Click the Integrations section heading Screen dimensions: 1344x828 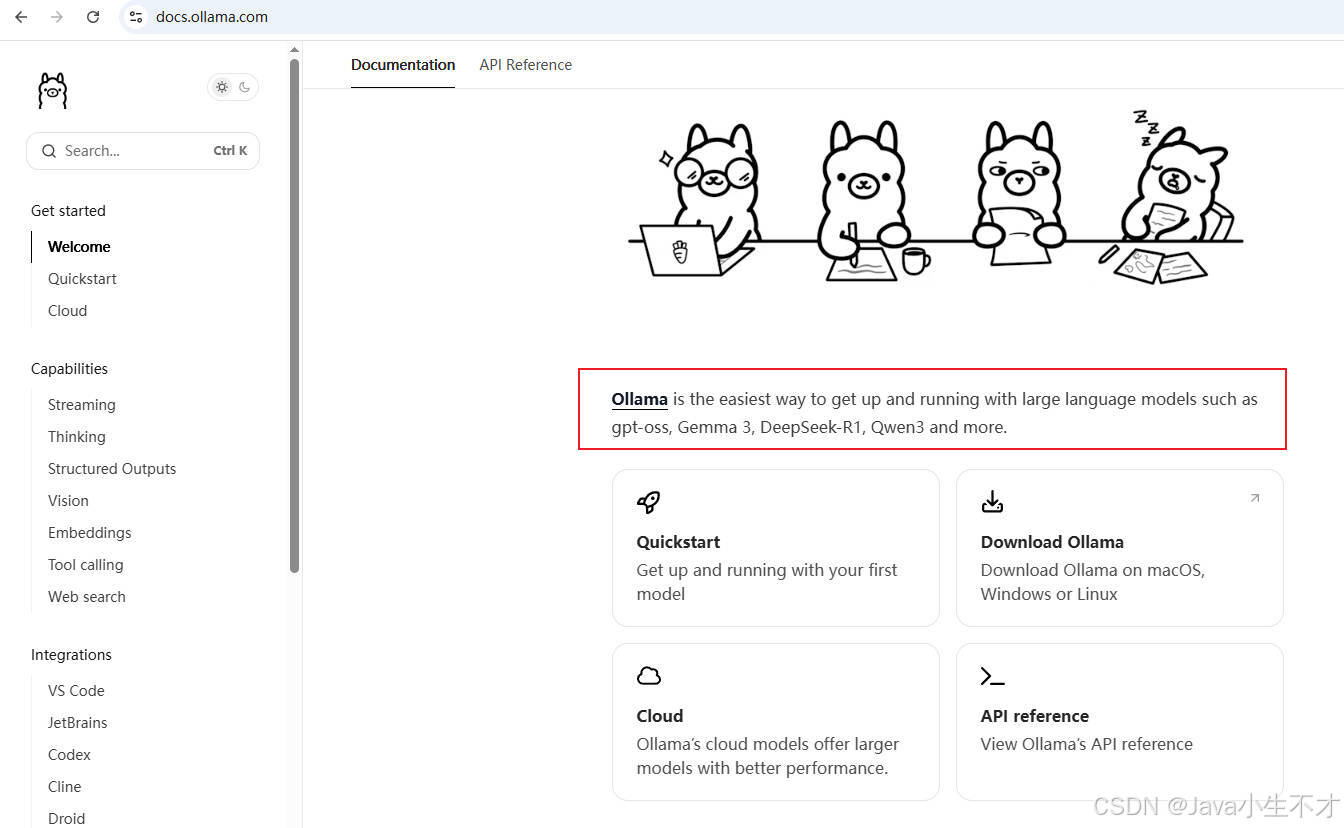(71, 655)
